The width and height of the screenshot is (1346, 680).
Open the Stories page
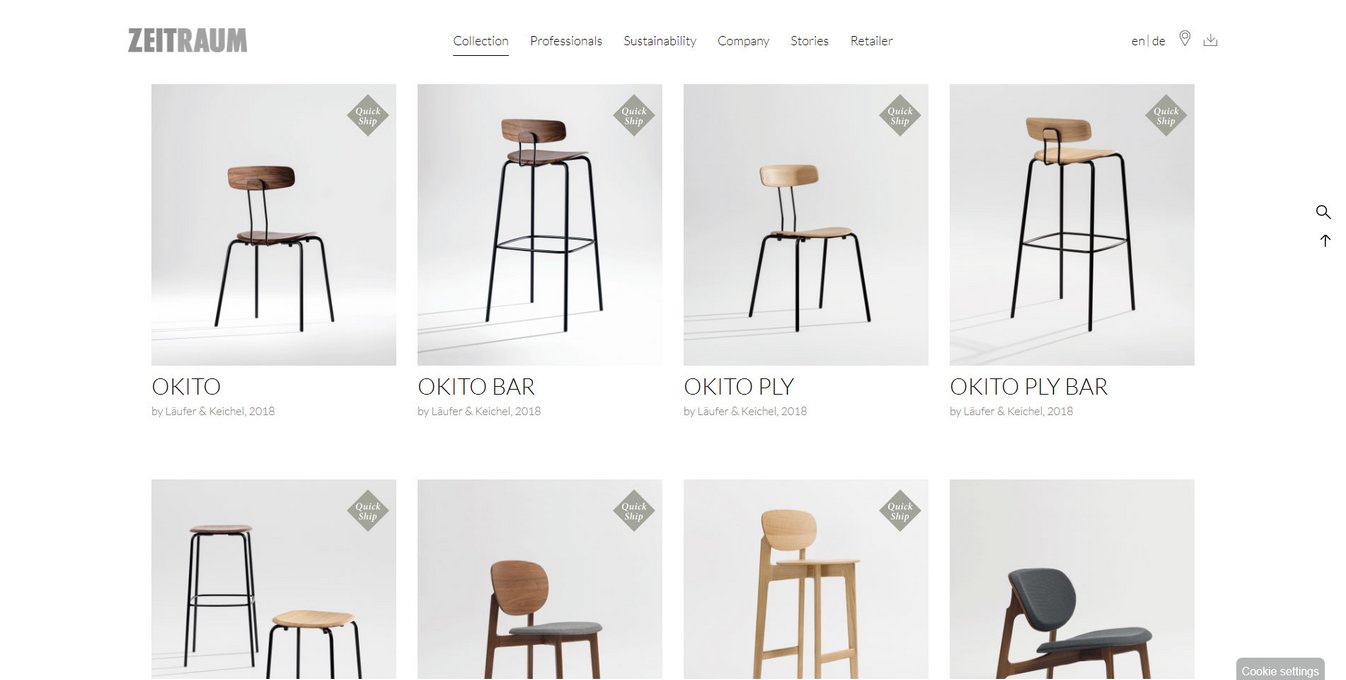click(x=809, y=41)
